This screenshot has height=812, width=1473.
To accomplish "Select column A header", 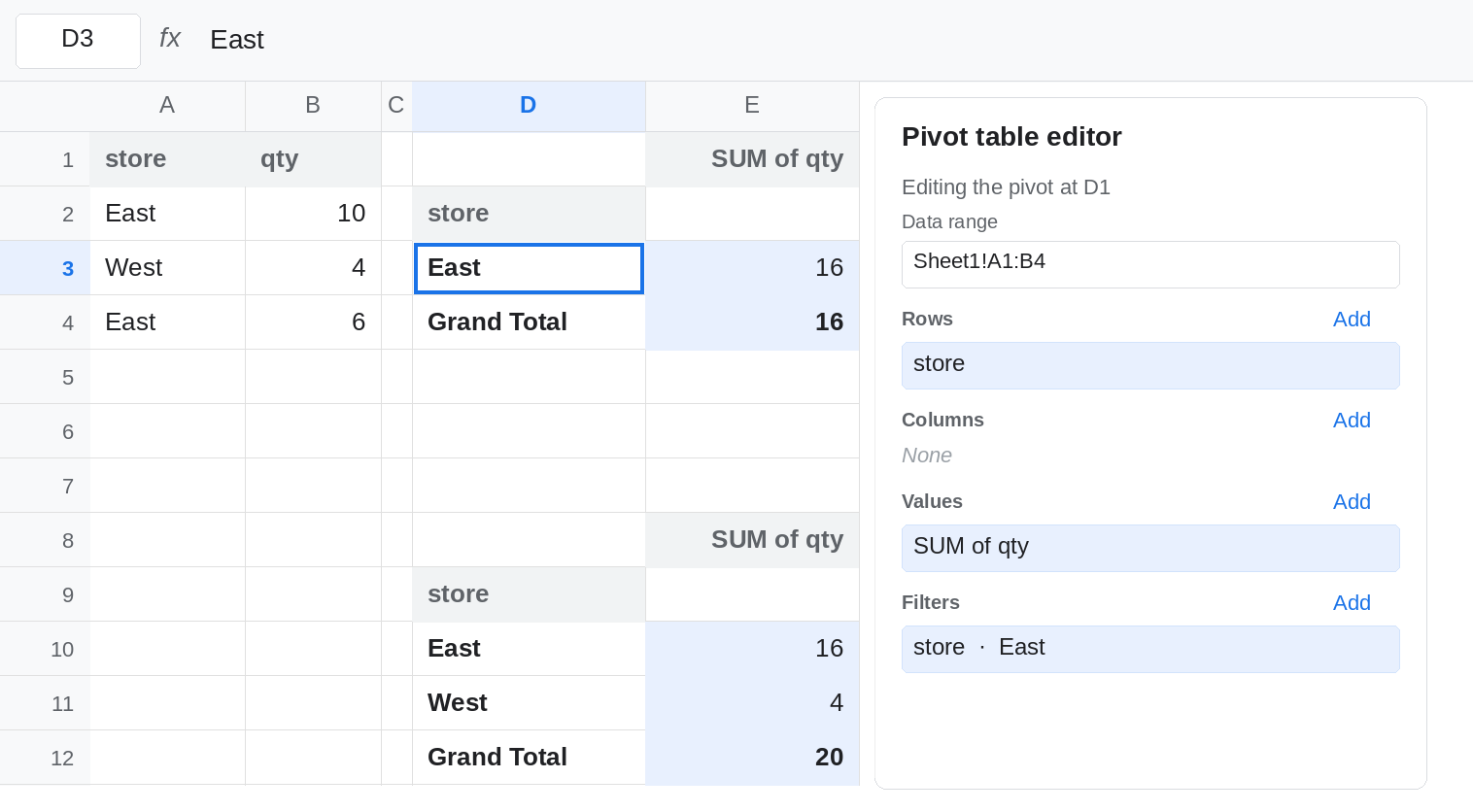I will click(167, 106).
